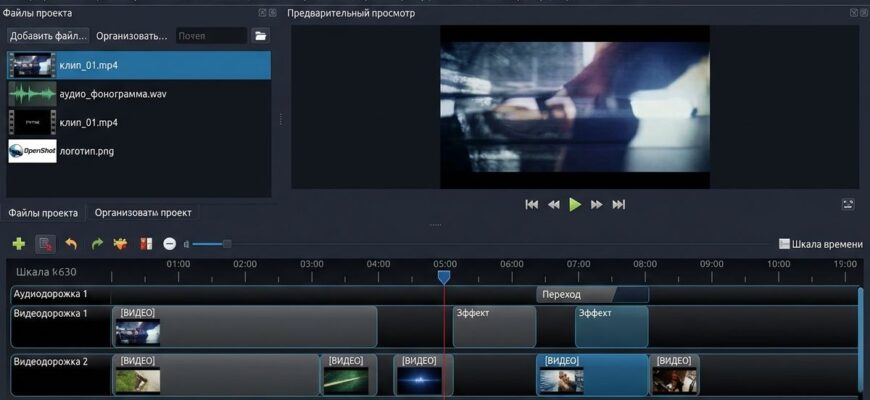Undo the last action with orange arrow

pyautogui.click(x=71, y=244)
